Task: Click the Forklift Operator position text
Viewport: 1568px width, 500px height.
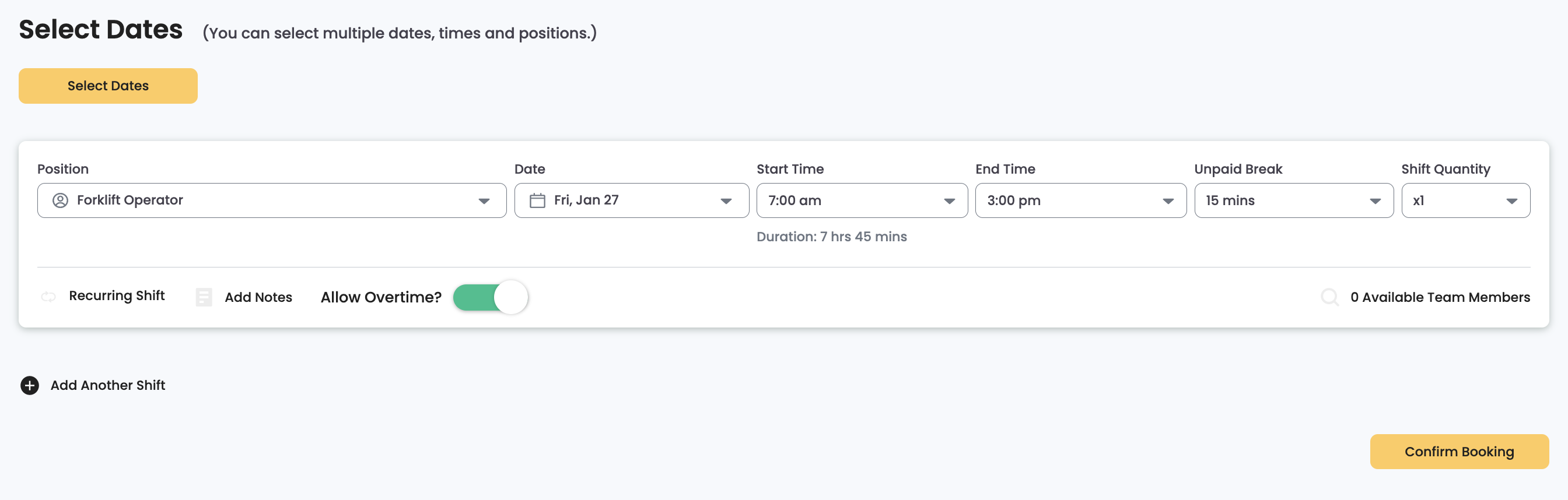Action: click(x=129, y=200)
